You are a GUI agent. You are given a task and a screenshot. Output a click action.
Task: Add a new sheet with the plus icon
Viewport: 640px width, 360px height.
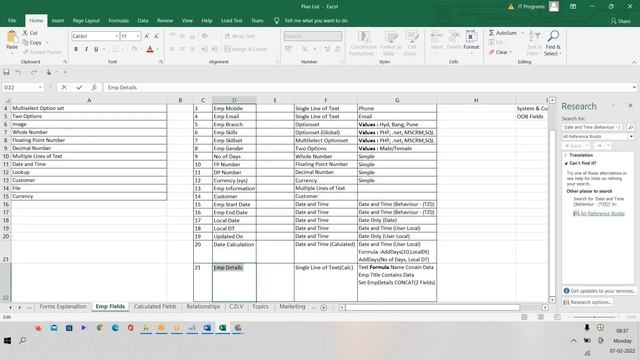pos(324,307)
